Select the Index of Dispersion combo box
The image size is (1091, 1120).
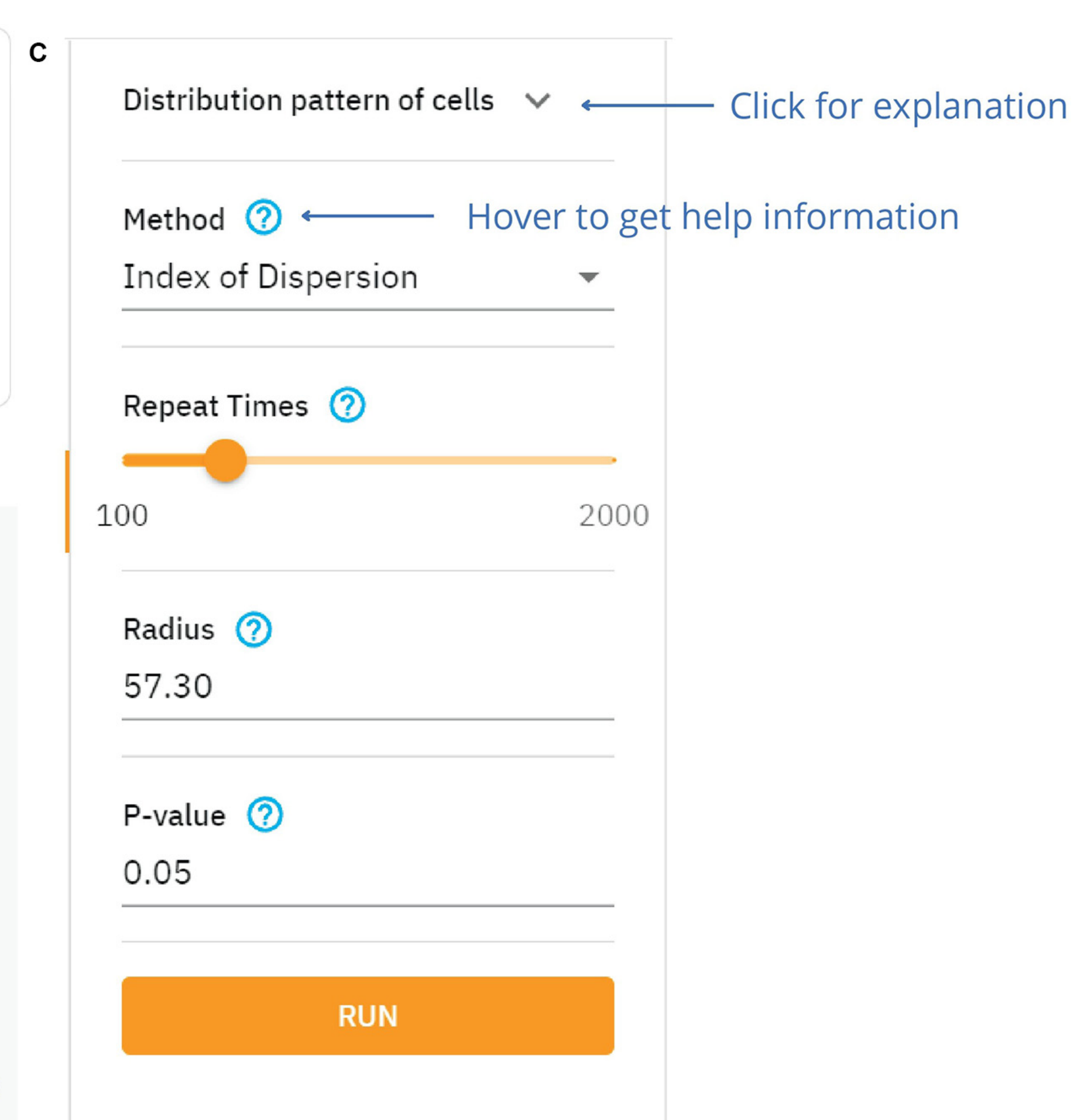click(x=351, y=277)
